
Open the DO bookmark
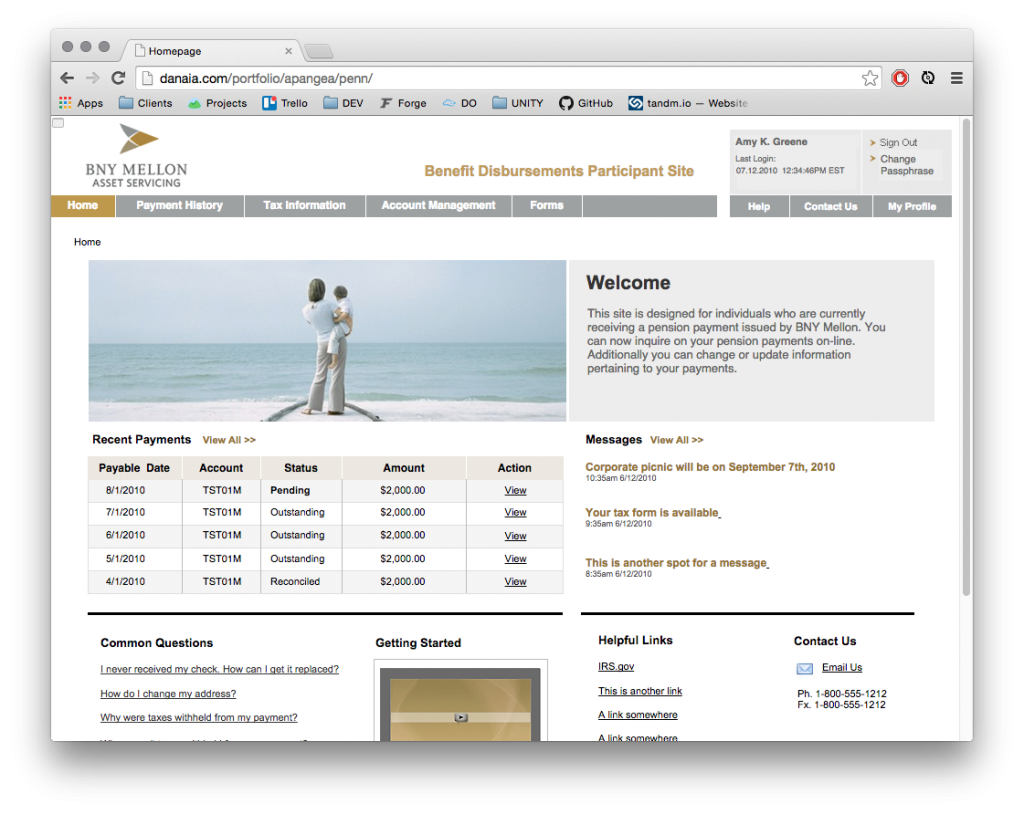tap(460, 103)
